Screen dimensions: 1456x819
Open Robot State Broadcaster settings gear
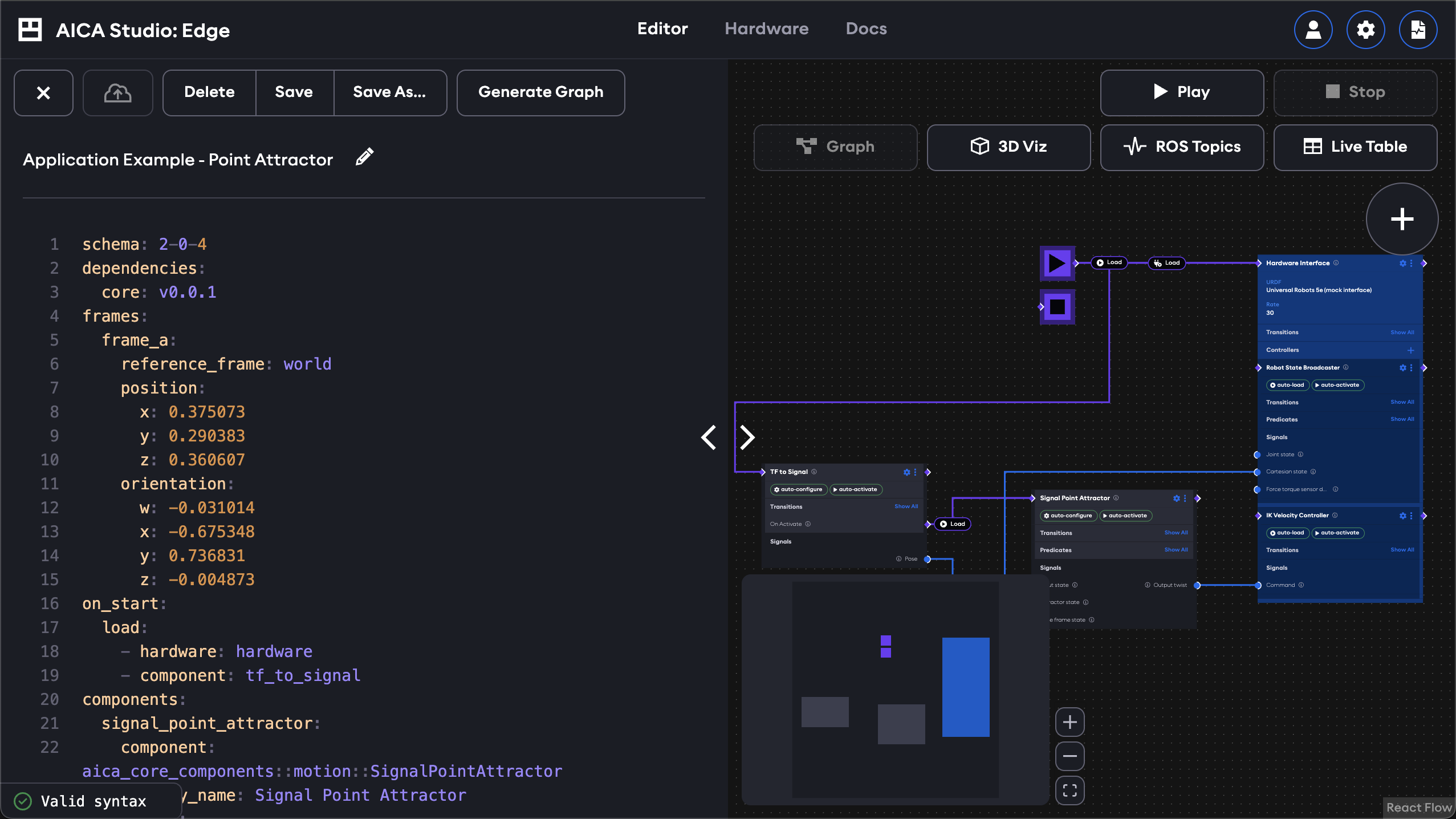[x=1402, y=367]
